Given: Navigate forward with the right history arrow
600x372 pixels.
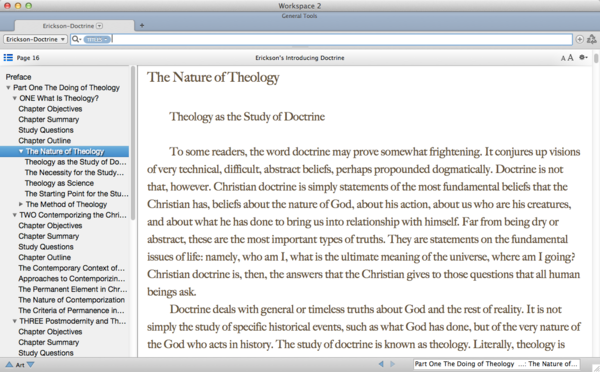Looking at the screenshot, I should 392,364.
